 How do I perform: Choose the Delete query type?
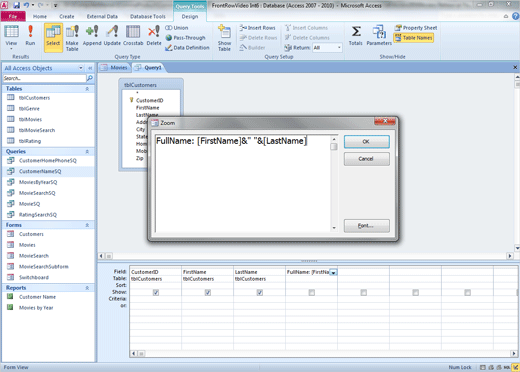click(154, 35)
